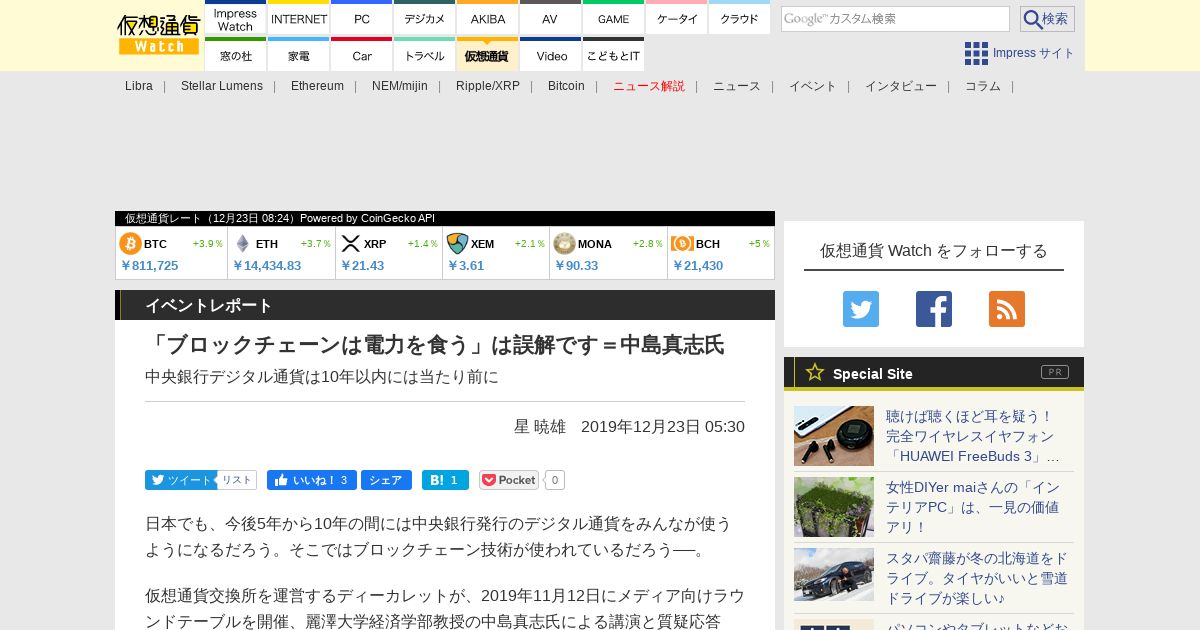Go to the Ethereum category
Viewport: 1200px width, 630px height.
pyautogui.click(x=317, y=86)
